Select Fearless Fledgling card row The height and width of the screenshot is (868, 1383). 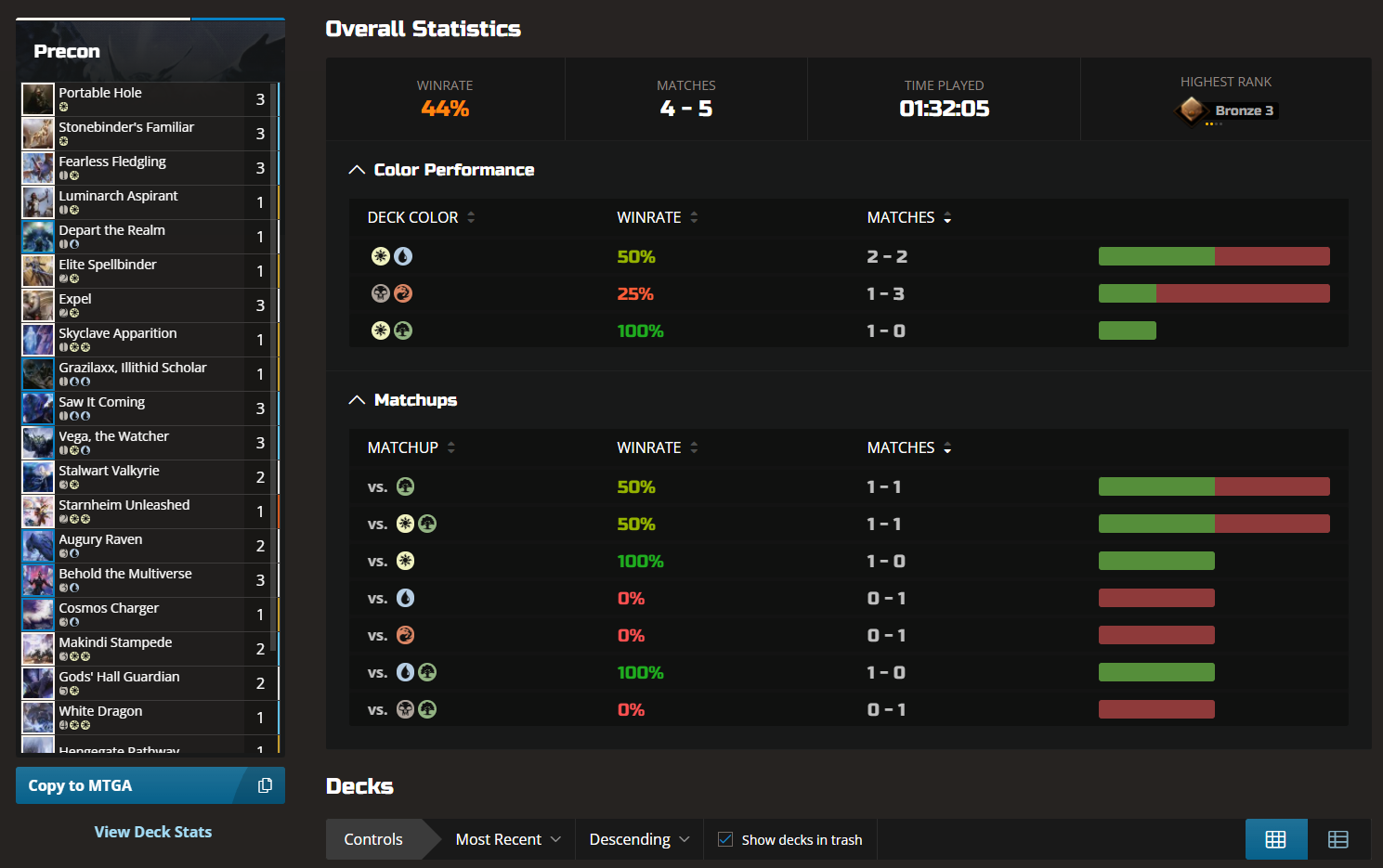pos(150,168)
